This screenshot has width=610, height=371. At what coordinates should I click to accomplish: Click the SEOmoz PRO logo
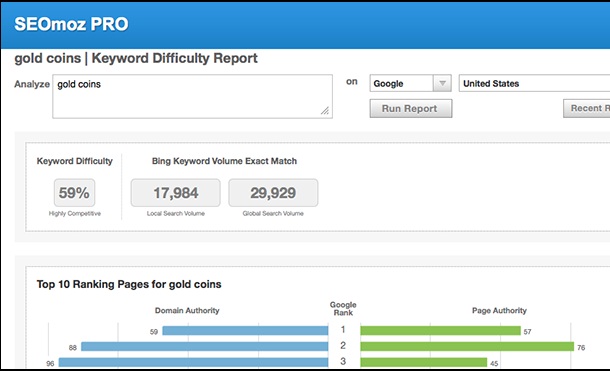[71, 24]
